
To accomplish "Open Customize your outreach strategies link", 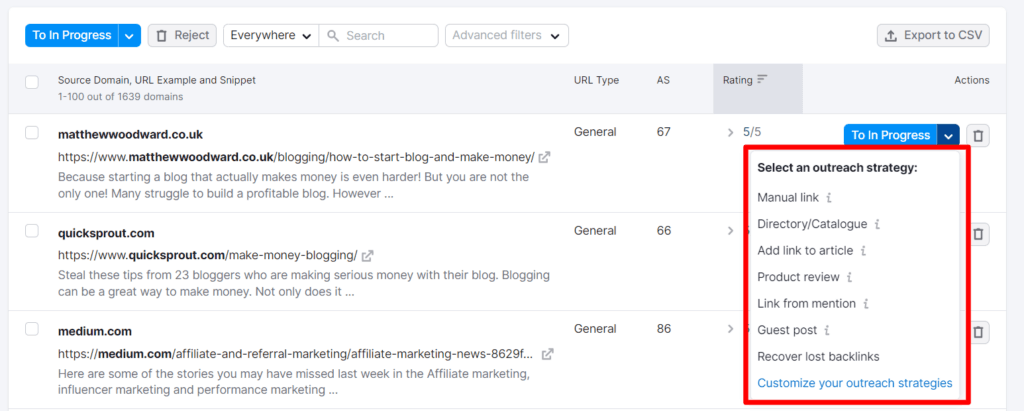I will pos(855,383).
